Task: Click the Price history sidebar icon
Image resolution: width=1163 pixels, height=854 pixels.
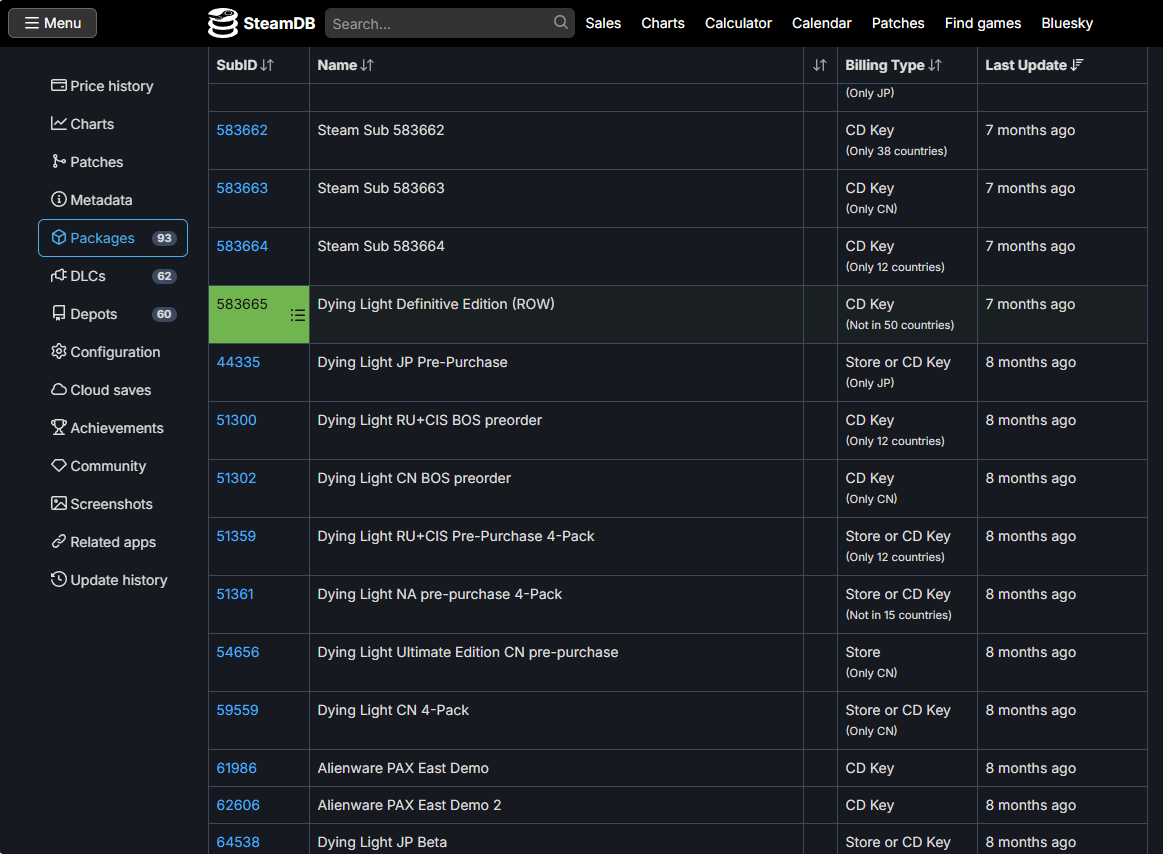Action: click(59, 85)
